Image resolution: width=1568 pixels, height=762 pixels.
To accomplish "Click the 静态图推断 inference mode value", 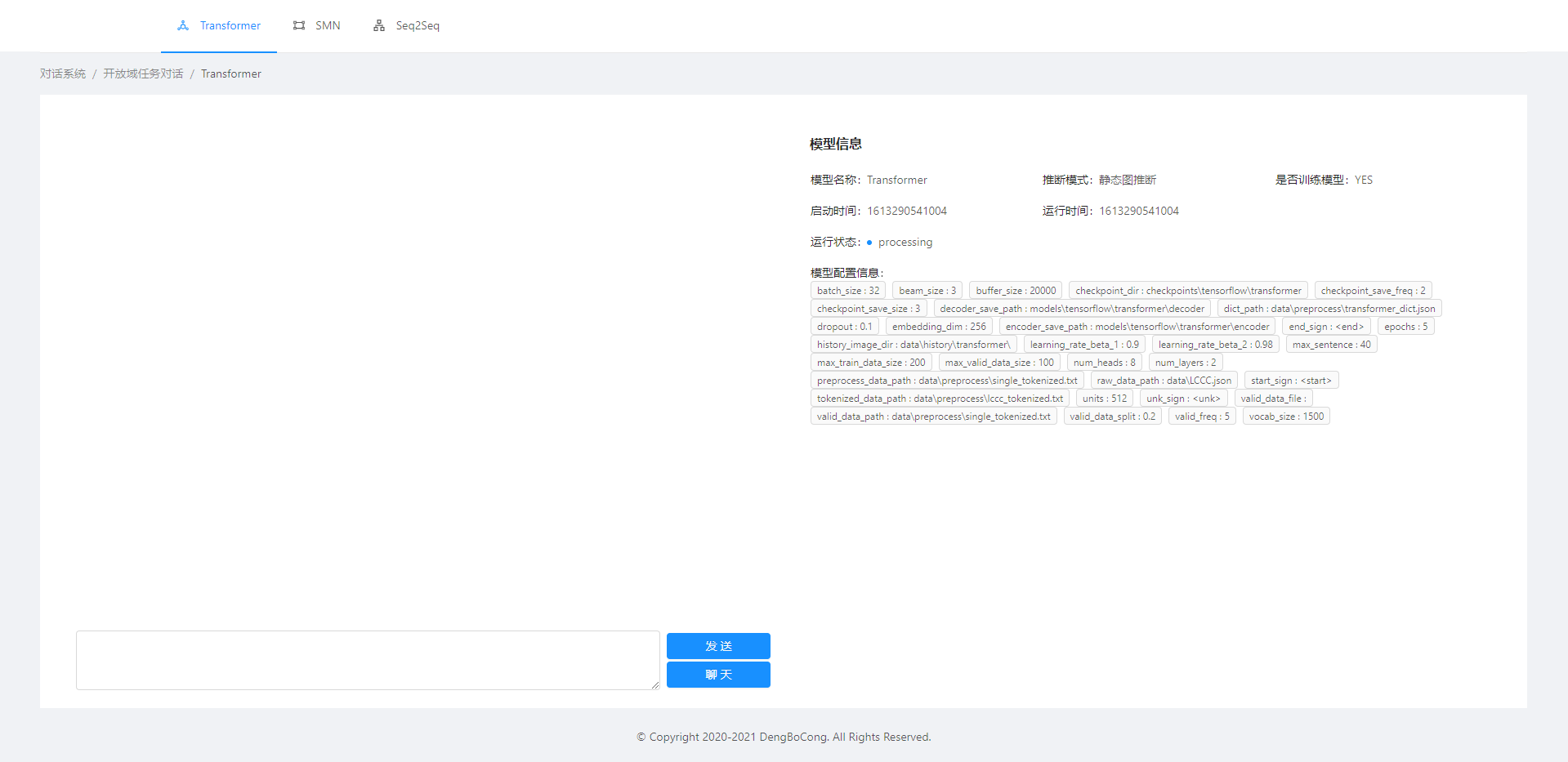I will click(x=1128, y=180).
